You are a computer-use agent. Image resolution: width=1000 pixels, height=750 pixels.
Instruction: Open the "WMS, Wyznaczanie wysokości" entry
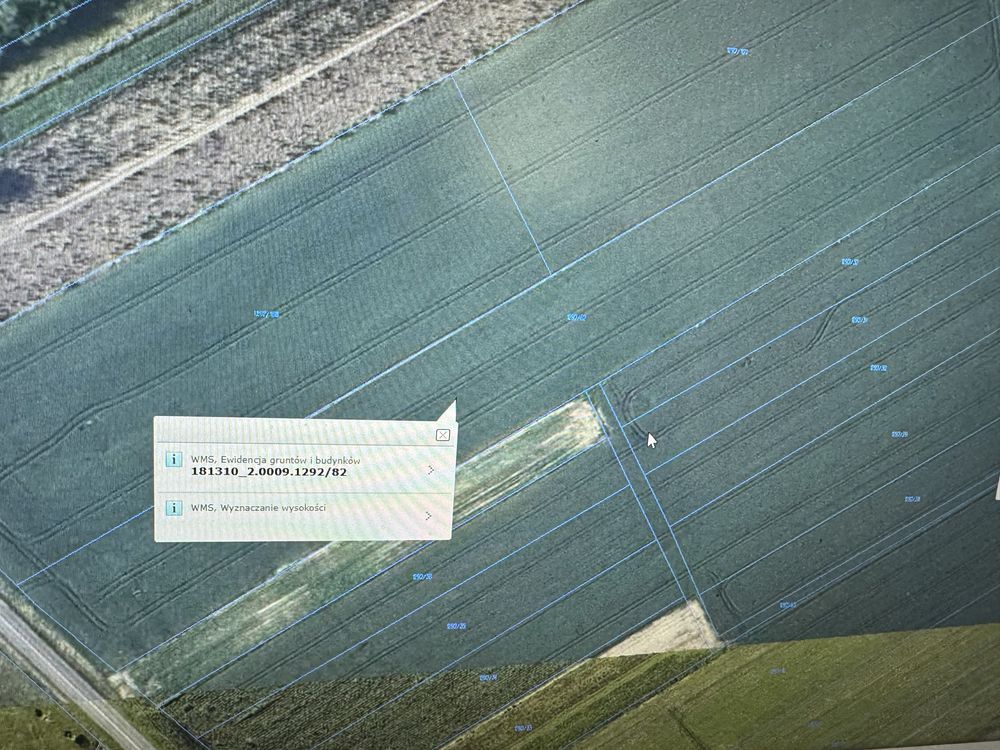pos(259,508)
